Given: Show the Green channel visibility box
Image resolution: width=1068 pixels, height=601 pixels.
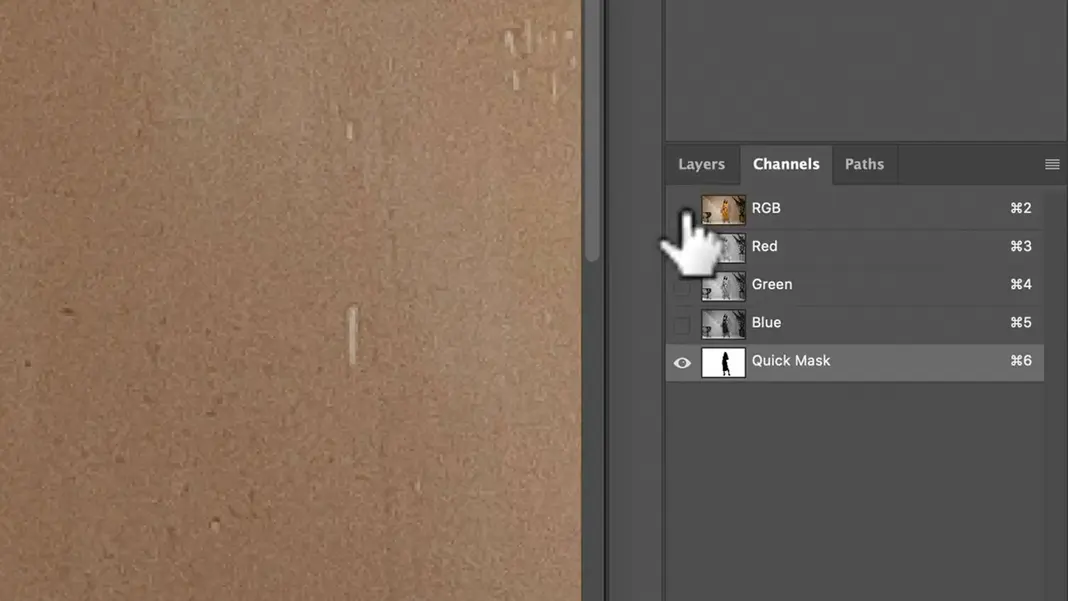Looking at the screenshot, I should coord(682,287).
